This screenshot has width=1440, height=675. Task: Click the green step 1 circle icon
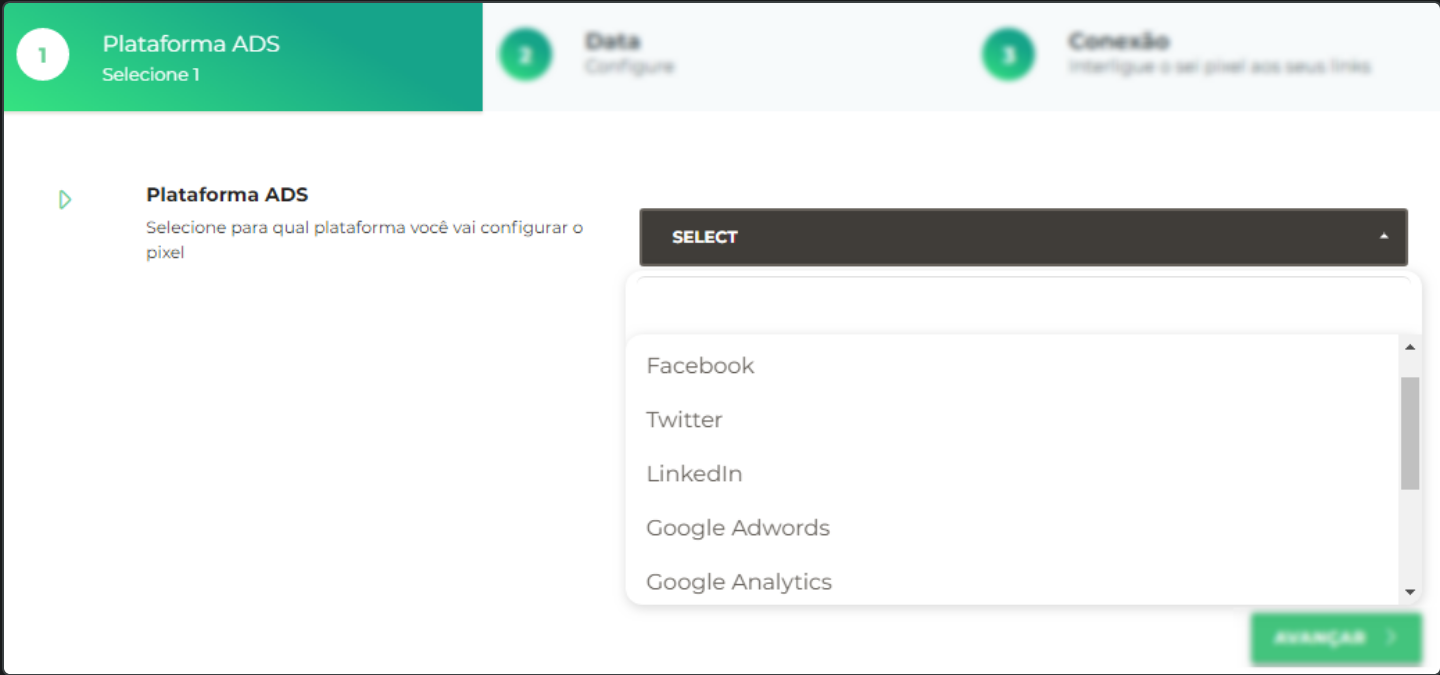(42, 55)
